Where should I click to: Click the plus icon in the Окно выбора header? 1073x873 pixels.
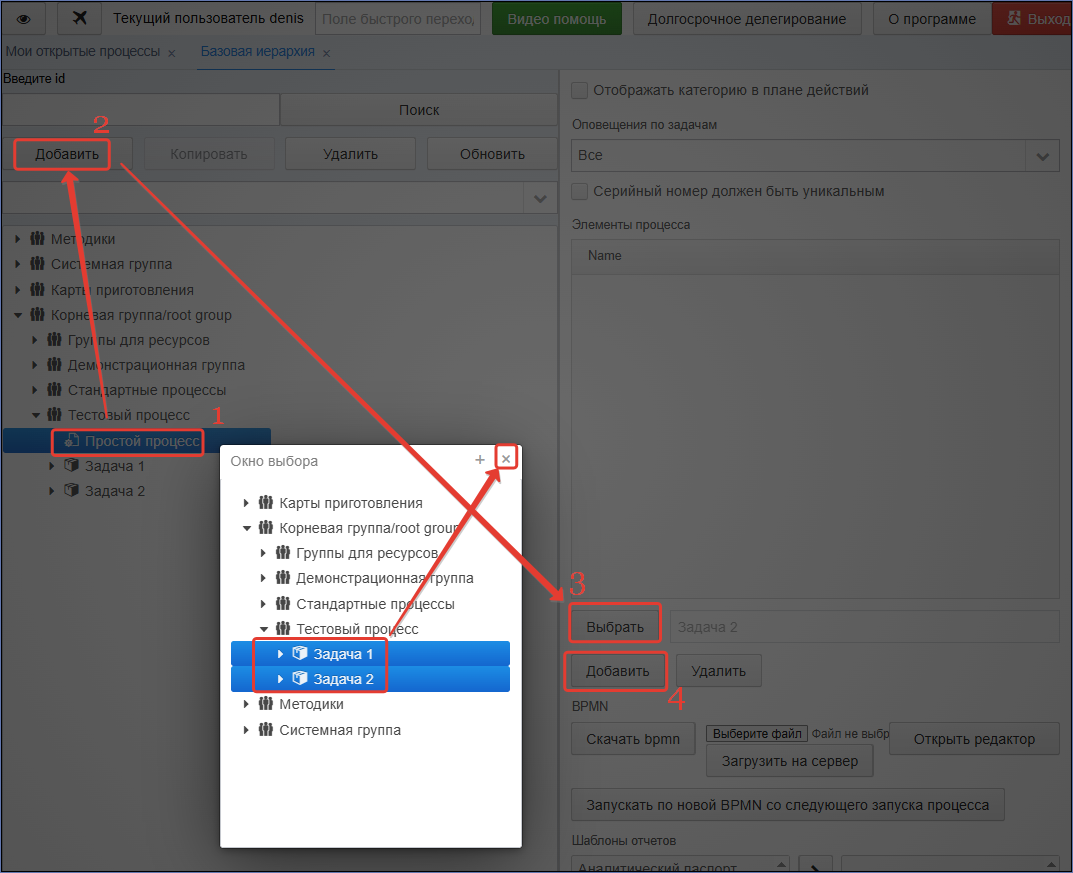(480, 460)
